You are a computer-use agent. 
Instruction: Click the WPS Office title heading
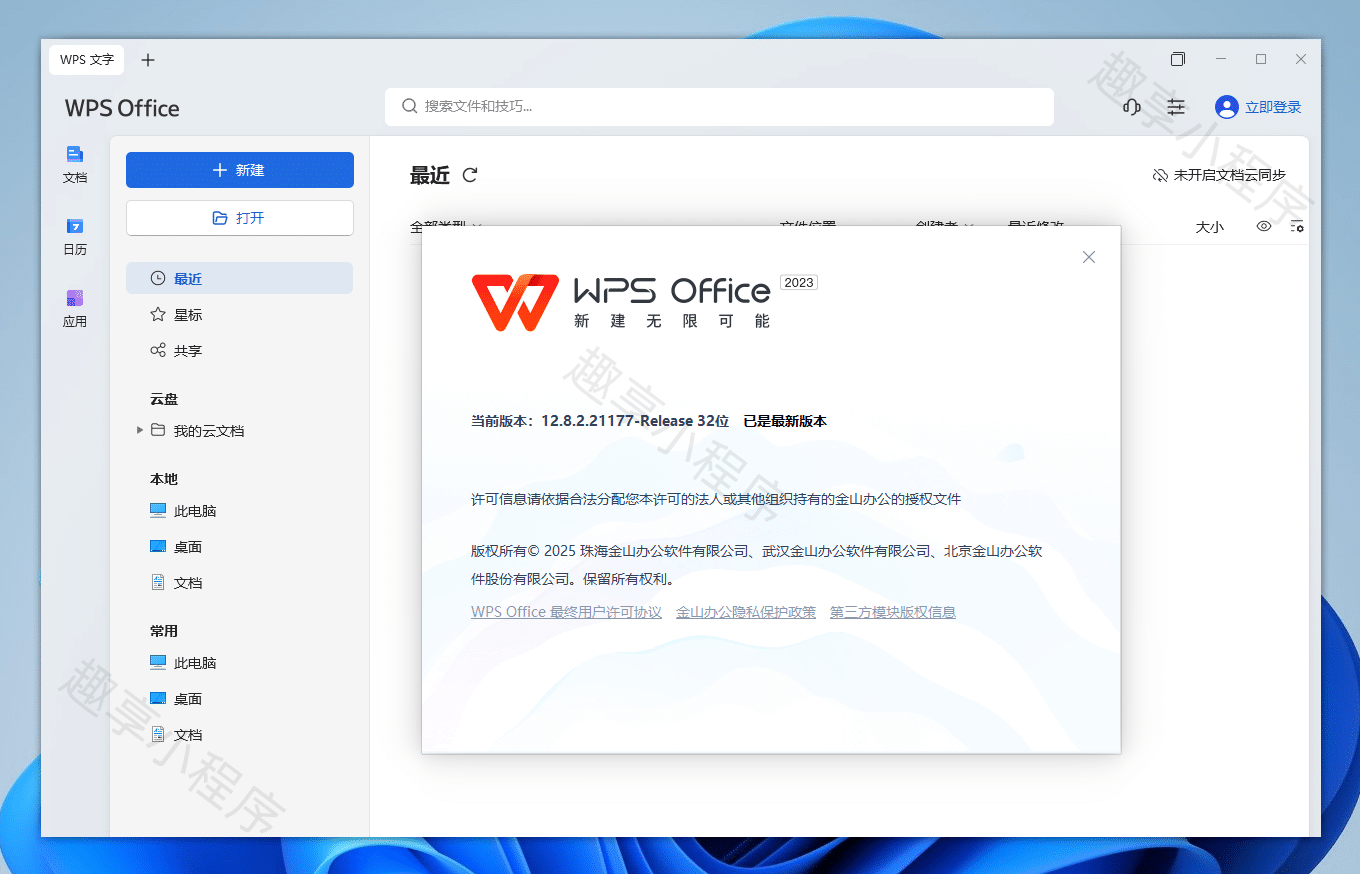pos(122,108)
